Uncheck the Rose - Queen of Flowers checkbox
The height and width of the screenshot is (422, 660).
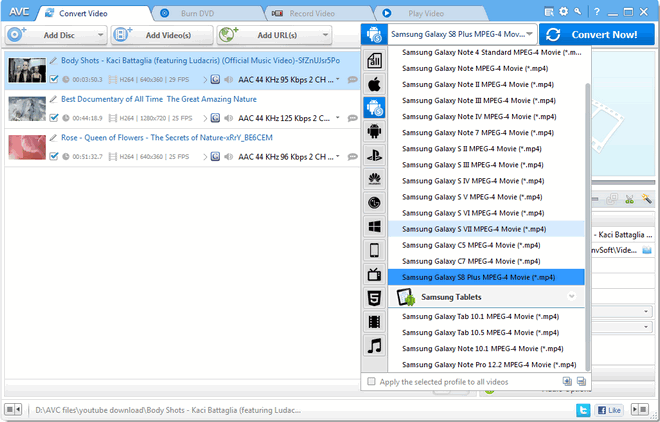coord(53,156)
